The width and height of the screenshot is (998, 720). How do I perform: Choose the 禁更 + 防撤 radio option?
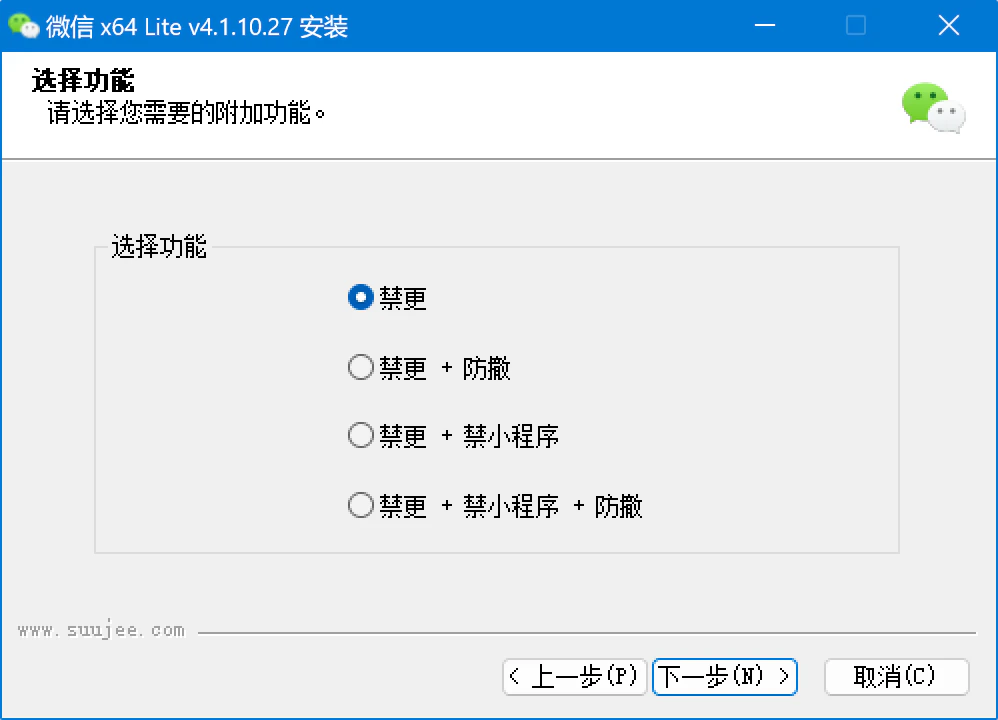pyautogui.click(x=429, y=368)
